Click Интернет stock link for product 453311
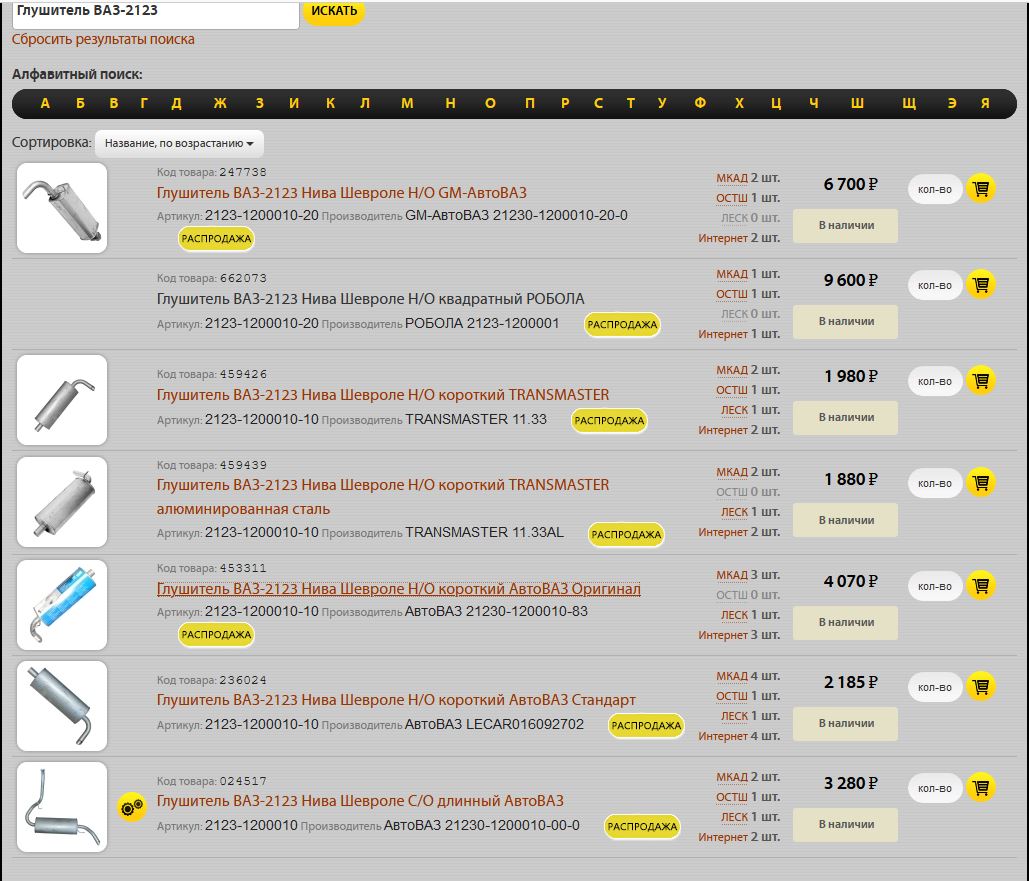1029x881 pixels. tap(723, 635)
